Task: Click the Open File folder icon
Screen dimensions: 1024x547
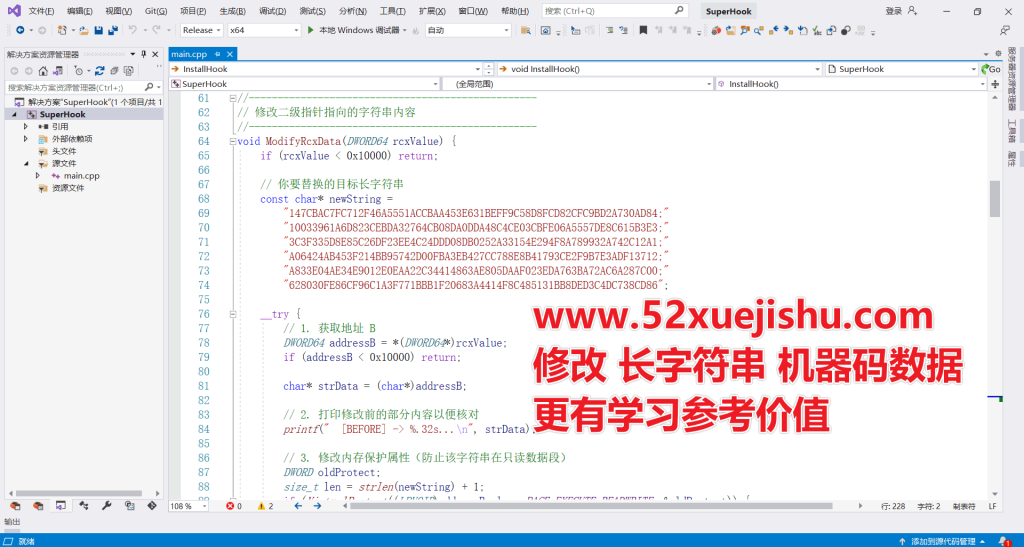Action: click(x=84, y=30)
